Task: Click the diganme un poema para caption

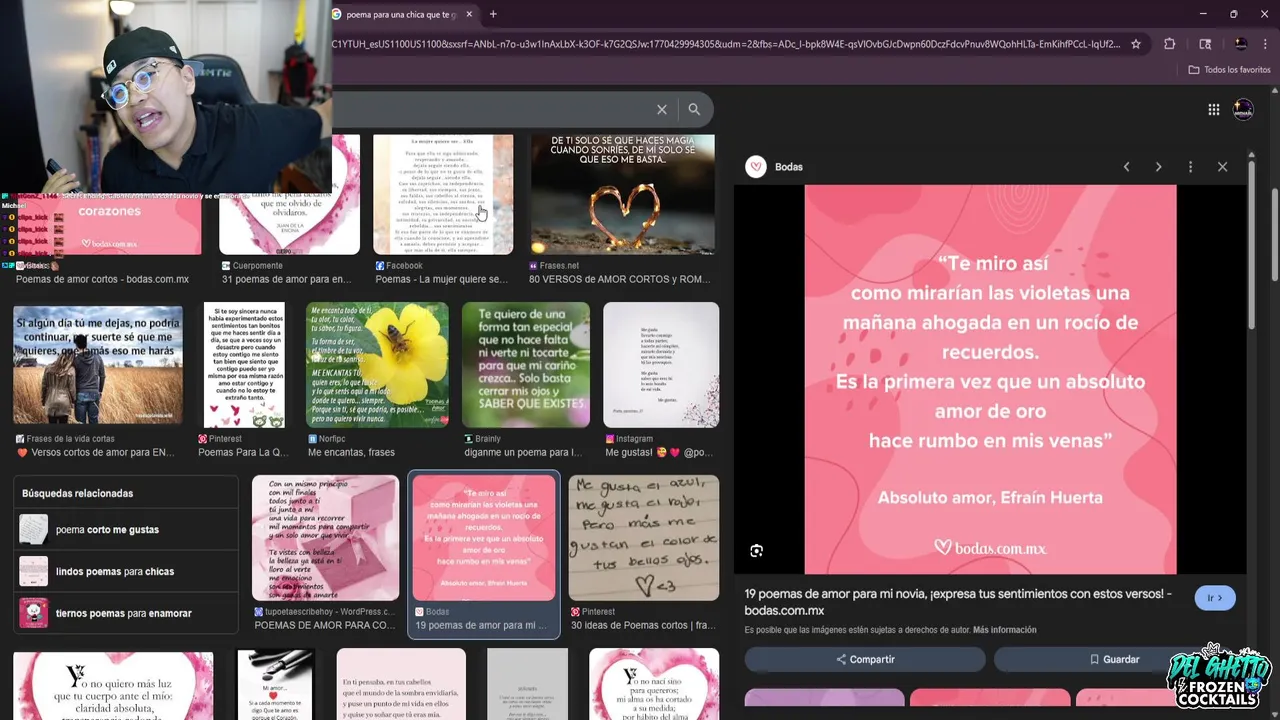Action: [523, 453]
